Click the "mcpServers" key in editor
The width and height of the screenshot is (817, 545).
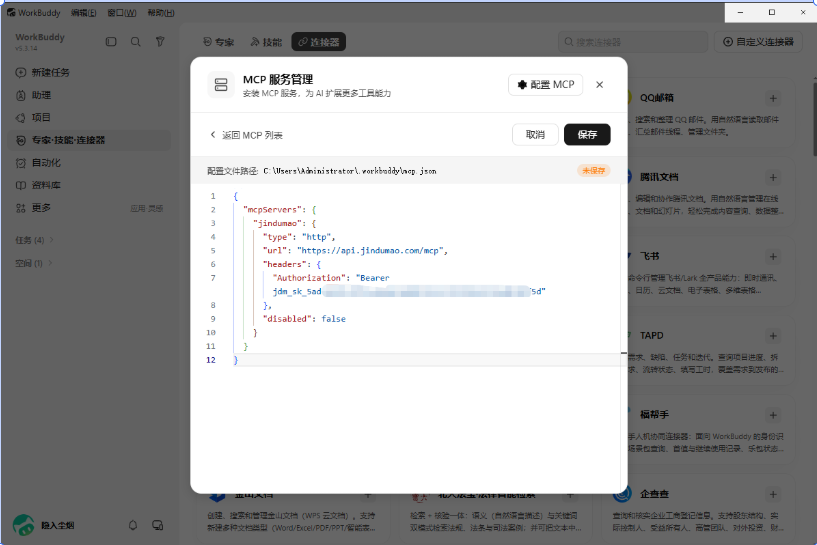tap(273, 209)
